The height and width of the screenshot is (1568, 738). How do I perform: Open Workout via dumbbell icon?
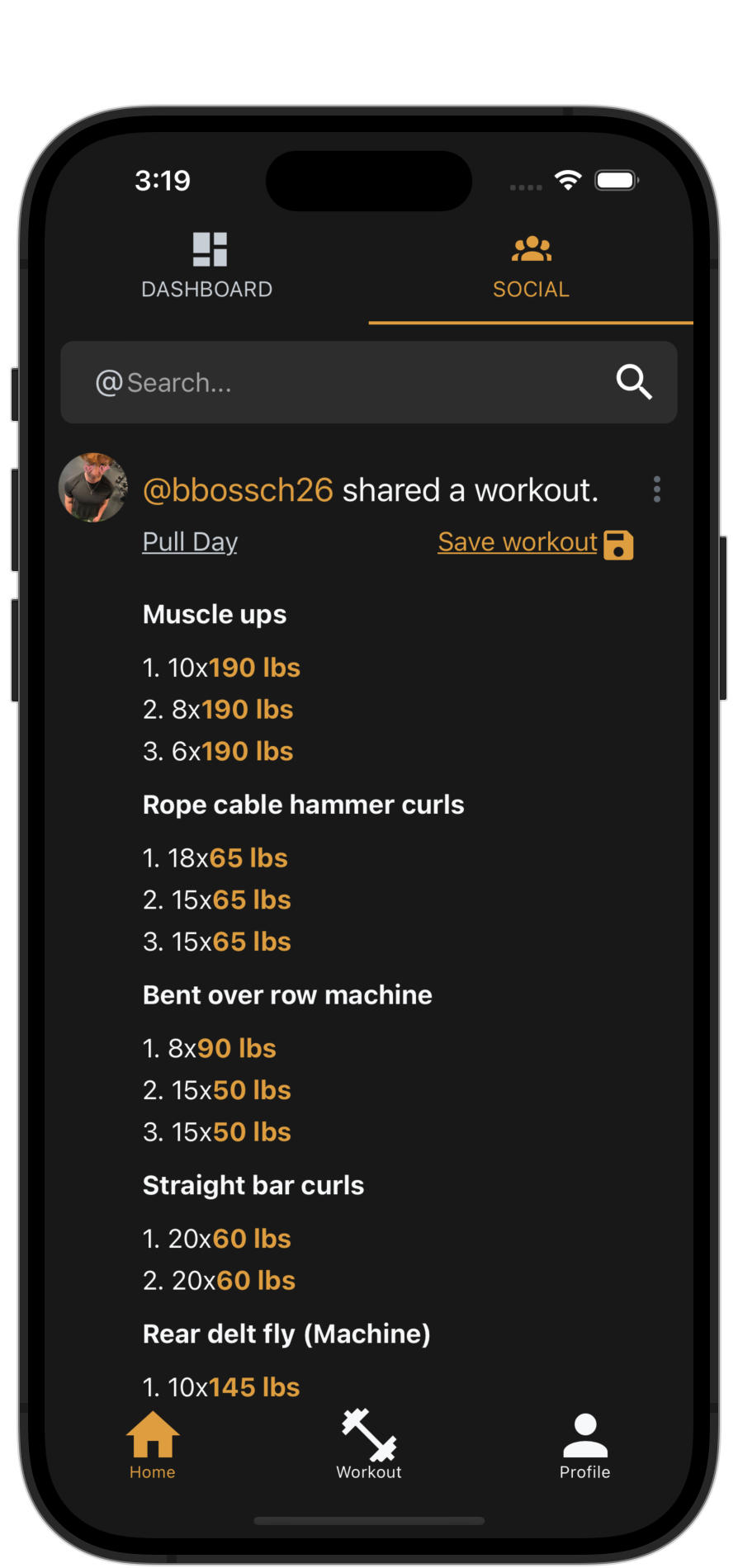click(369, 1435)
